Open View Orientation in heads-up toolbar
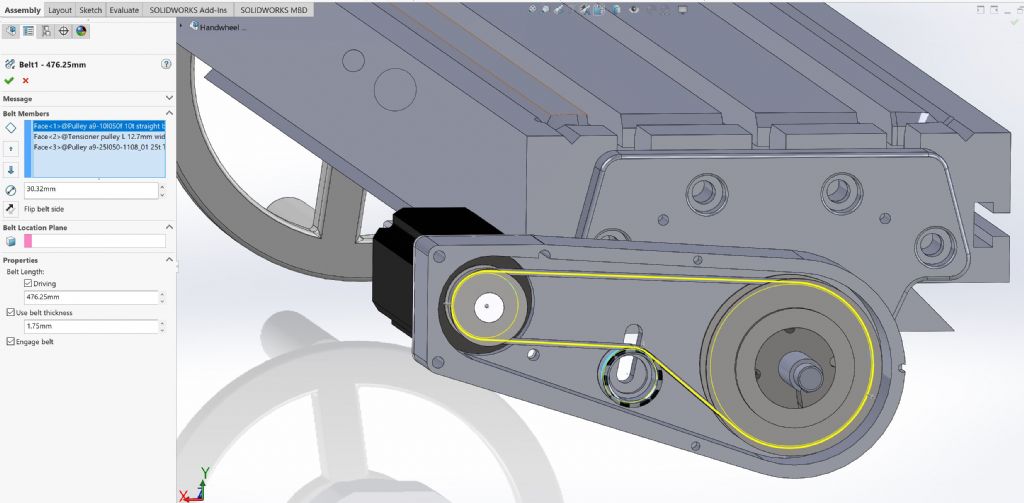Viewport: 1024px width, 503px height. [x=601, y=9]
